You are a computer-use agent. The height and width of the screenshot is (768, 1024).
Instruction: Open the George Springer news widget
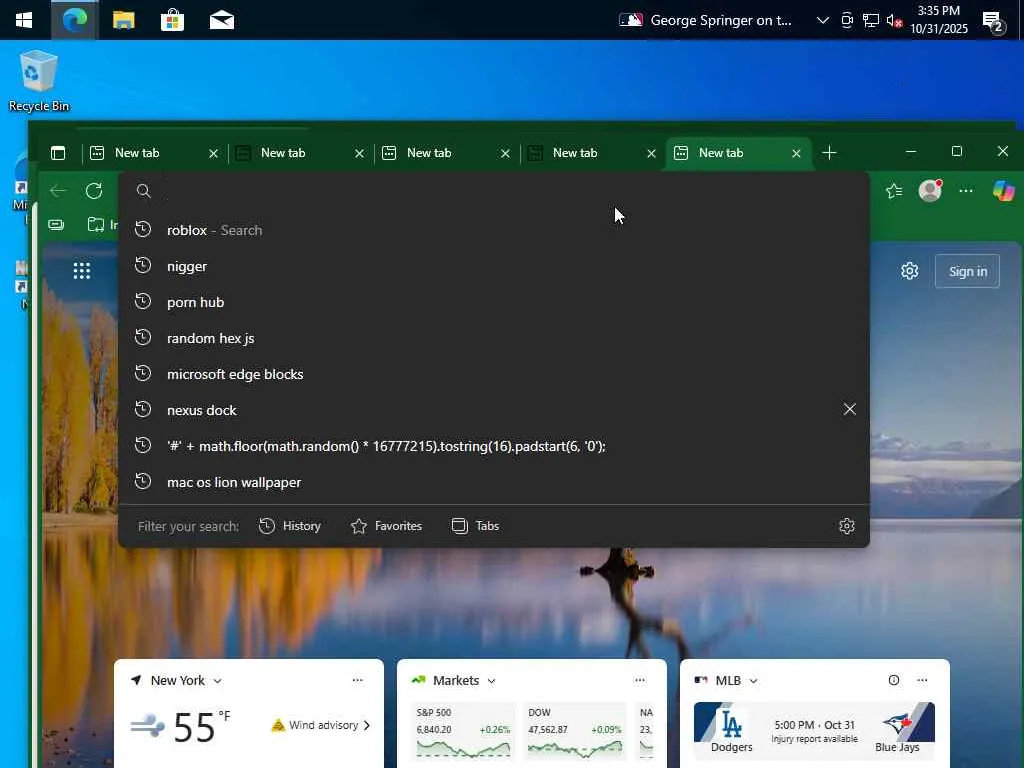tap(705, 20)
